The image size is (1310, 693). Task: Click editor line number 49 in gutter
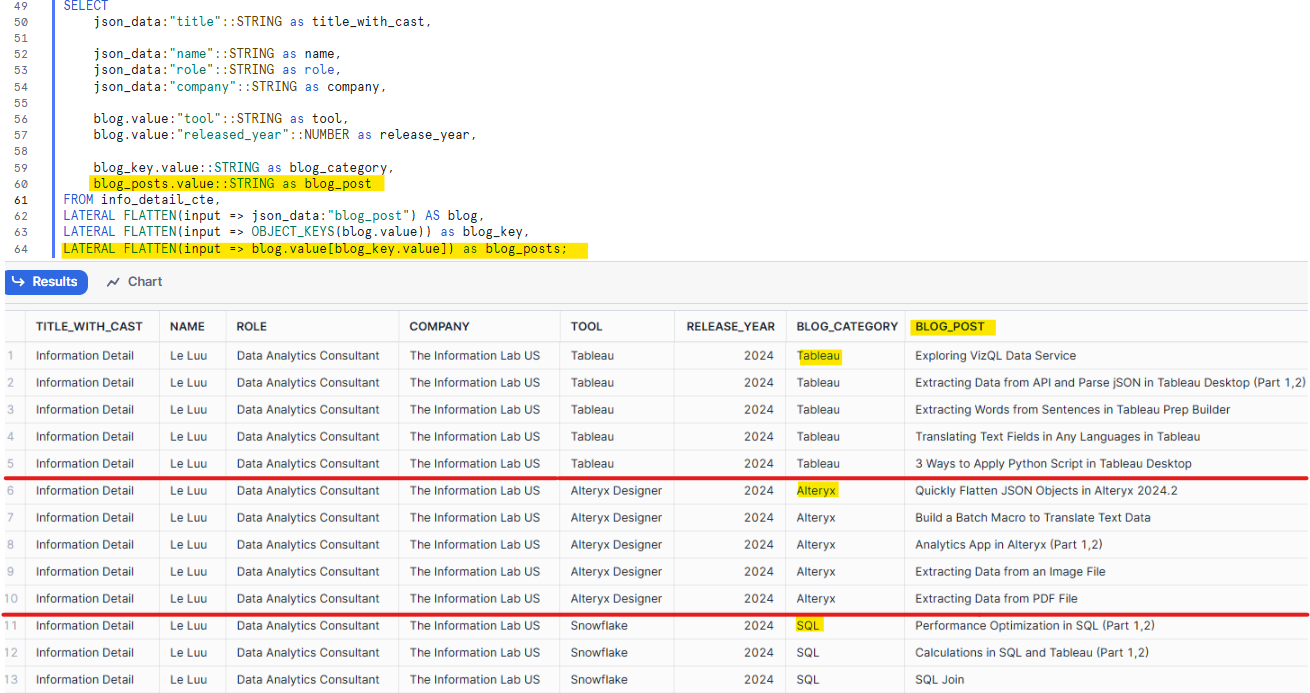[21, 6]
